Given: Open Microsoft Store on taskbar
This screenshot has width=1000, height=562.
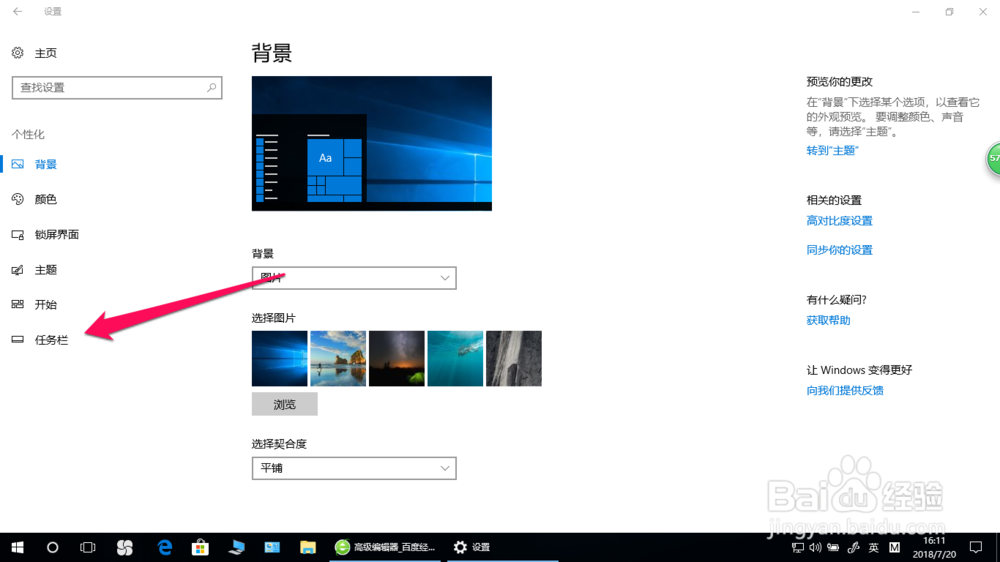Looking at the screenshot, I should point(200,547).
